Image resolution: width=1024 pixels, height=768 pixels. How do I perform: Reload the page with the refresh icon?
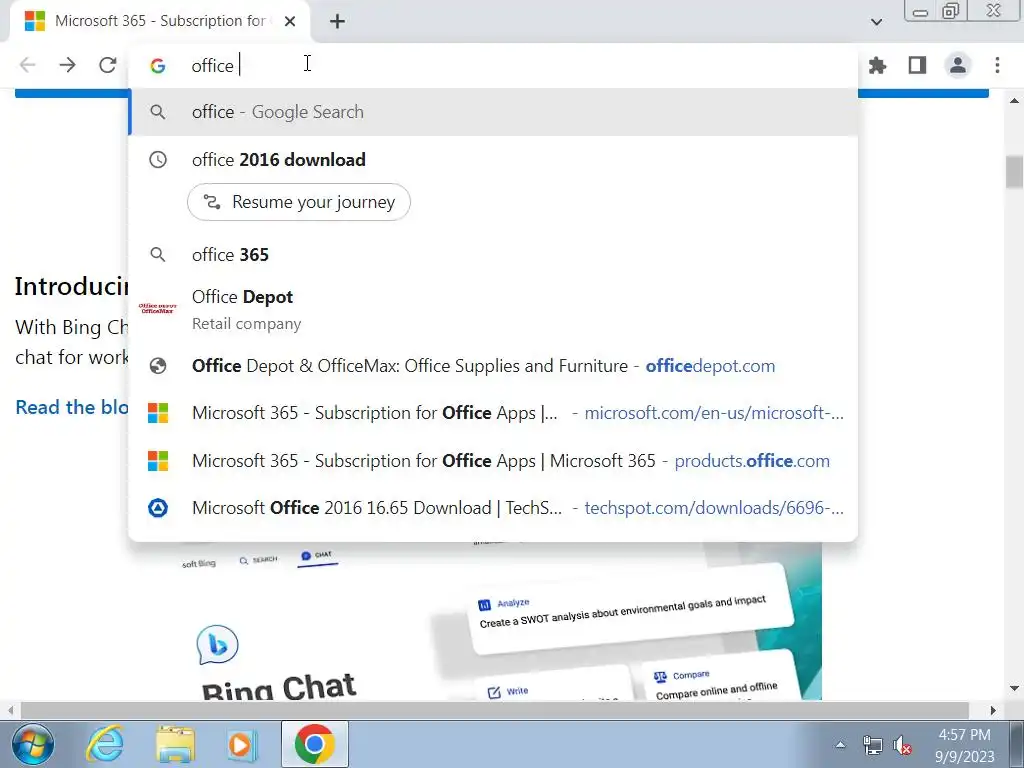(x=108, y=65)
